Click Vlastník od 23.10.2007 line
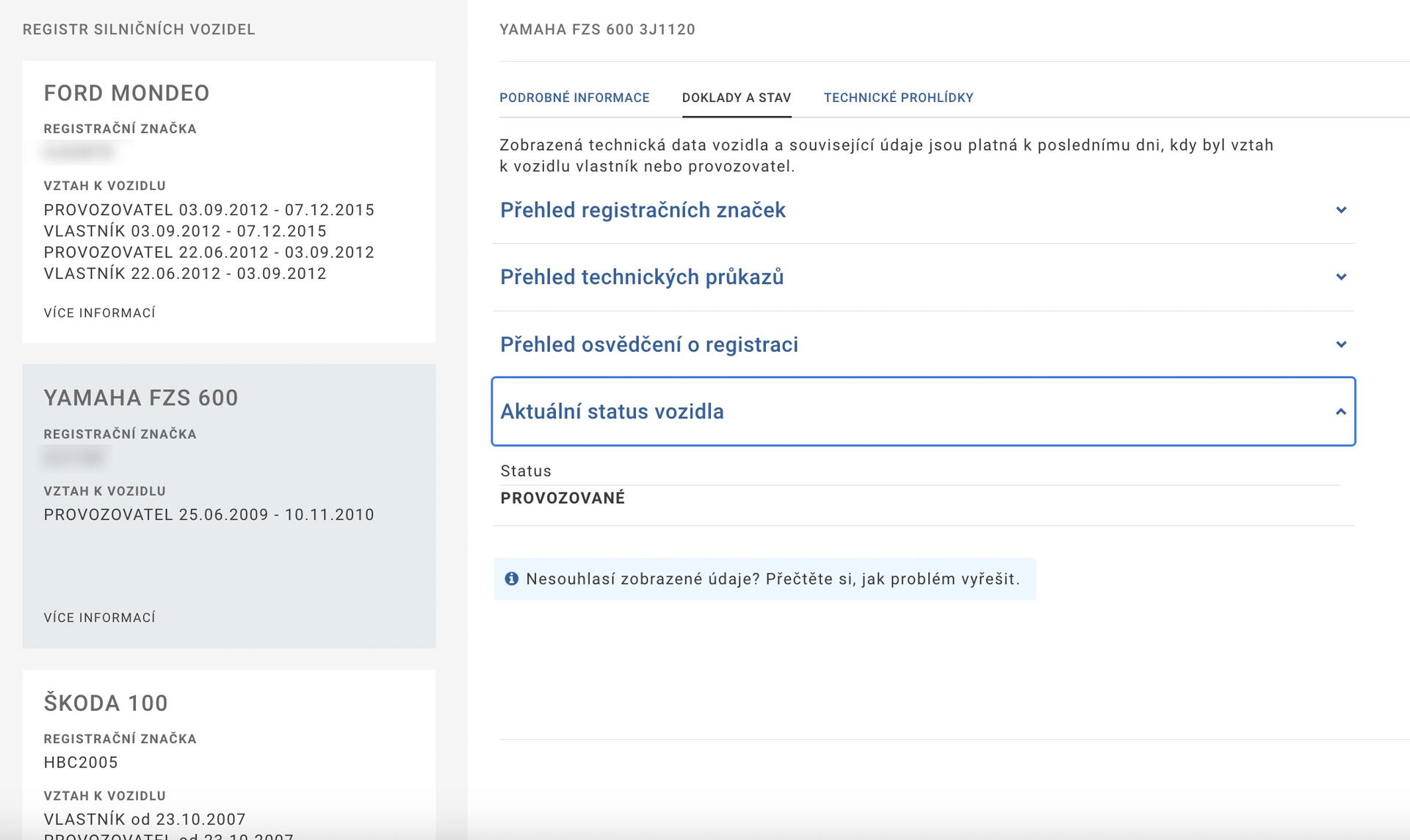This screenshot has height=840, width=1410. click(145, 819)
